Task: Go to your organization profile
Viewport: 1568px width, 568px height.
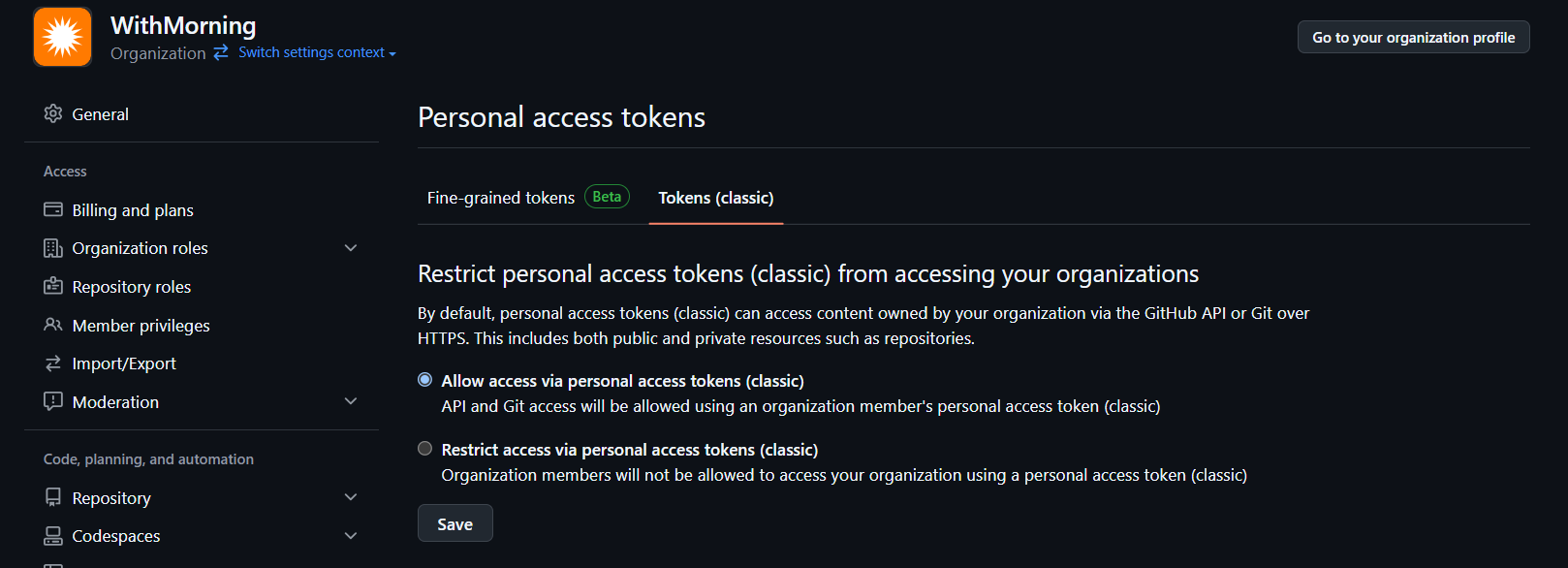Action: (1413, 37)
